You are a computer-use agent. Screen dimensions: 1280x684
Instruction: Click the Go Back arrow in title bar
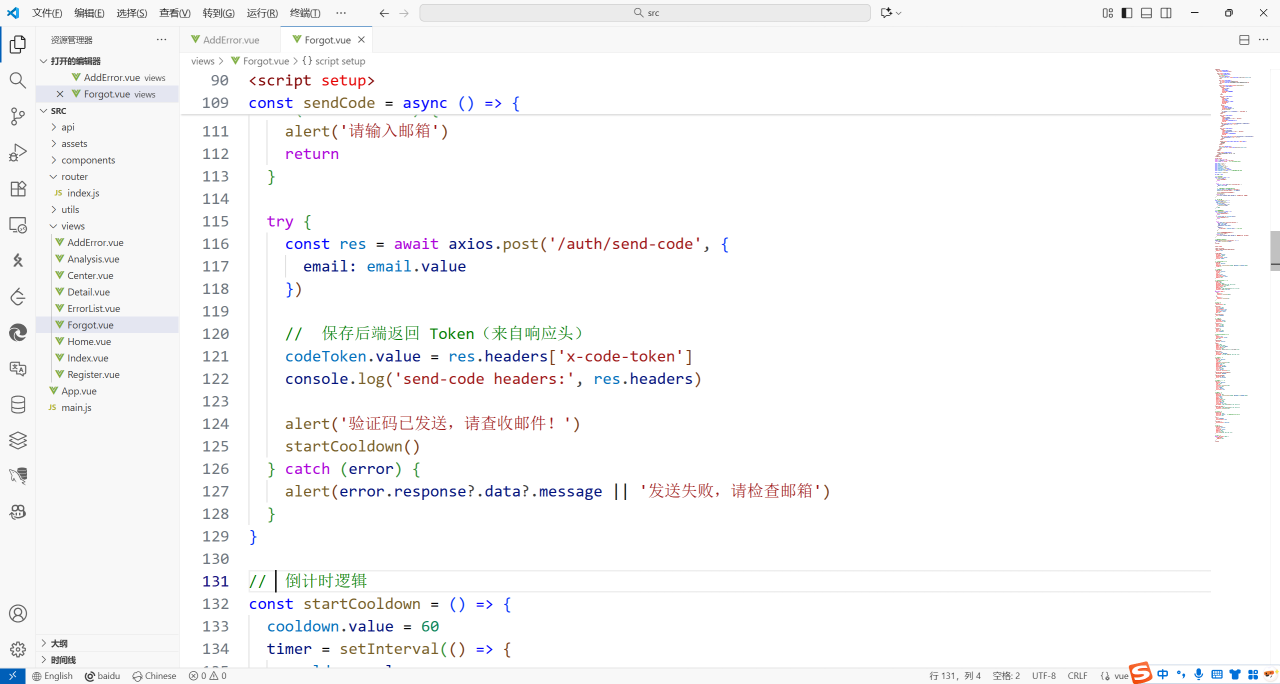(x=384, y=13)
